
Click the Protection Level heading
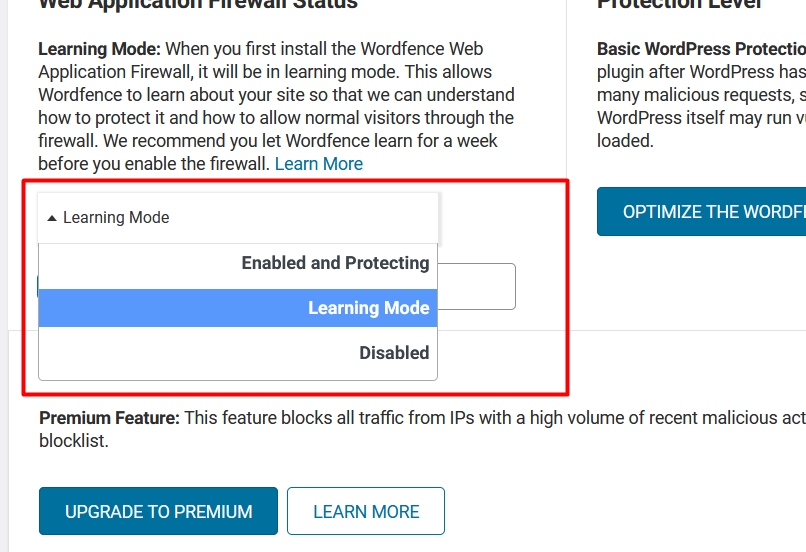[x=679, y=4]
